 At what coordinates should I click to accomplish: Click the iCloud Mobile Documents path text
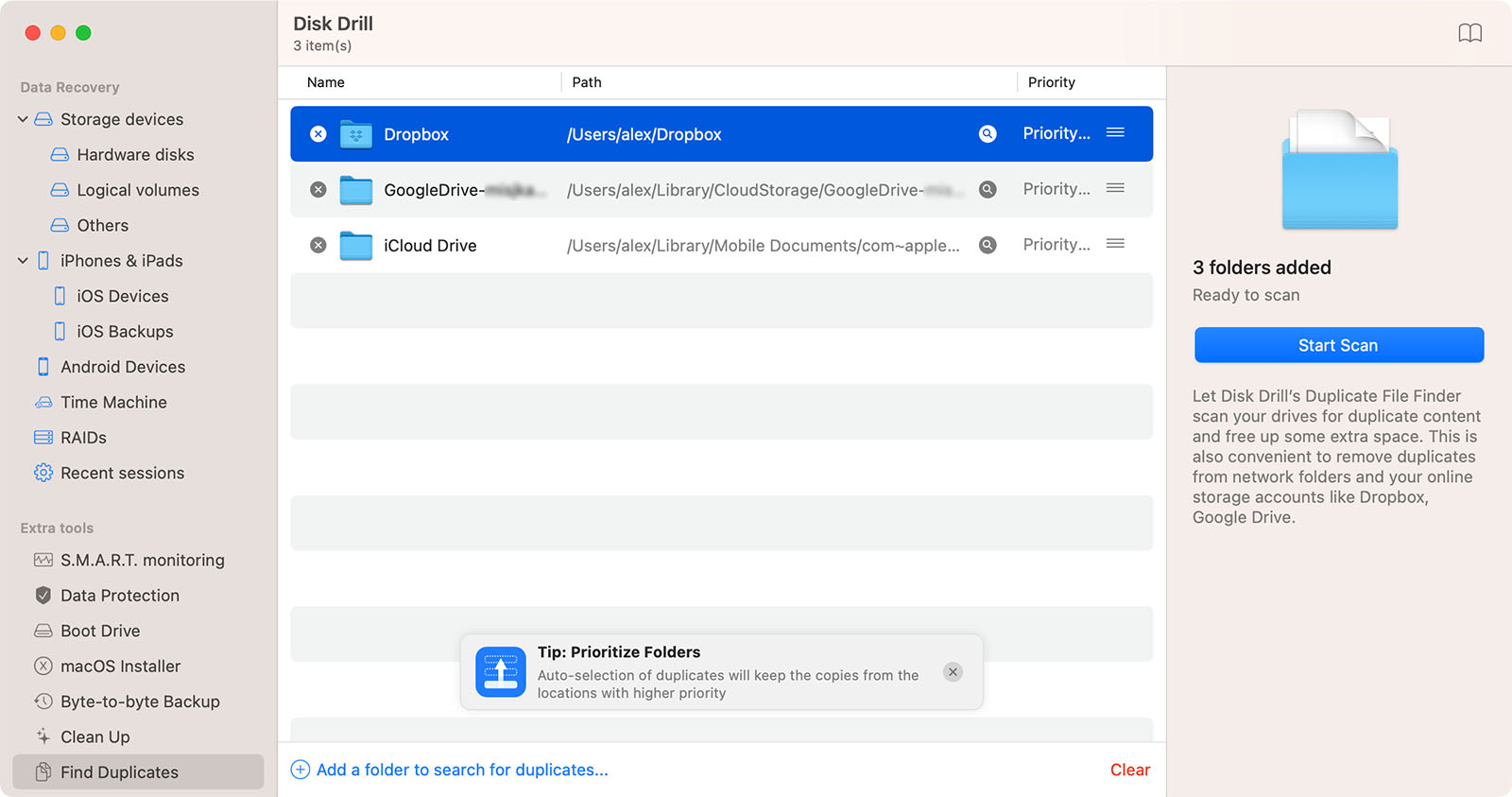pos(763,246)
